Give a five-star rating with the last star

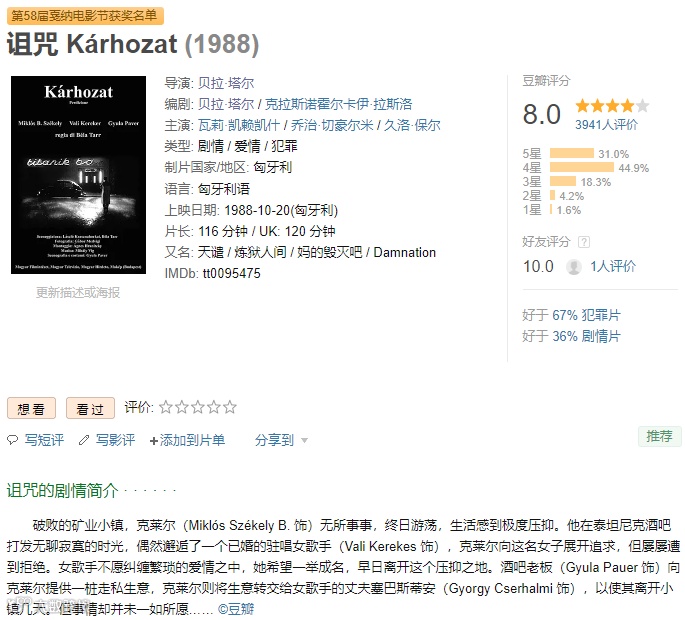[x=230, y=407]
